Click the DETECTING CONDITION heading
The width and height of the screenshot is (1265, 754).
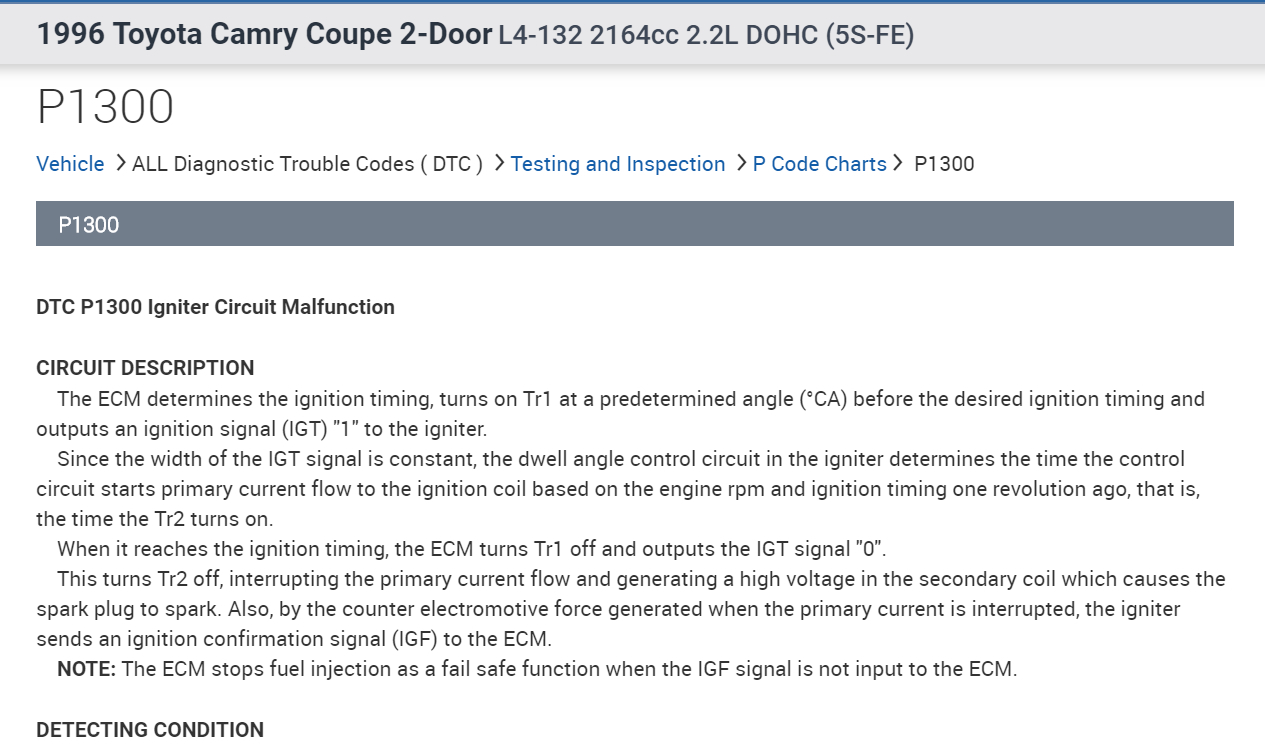(150, 730)
